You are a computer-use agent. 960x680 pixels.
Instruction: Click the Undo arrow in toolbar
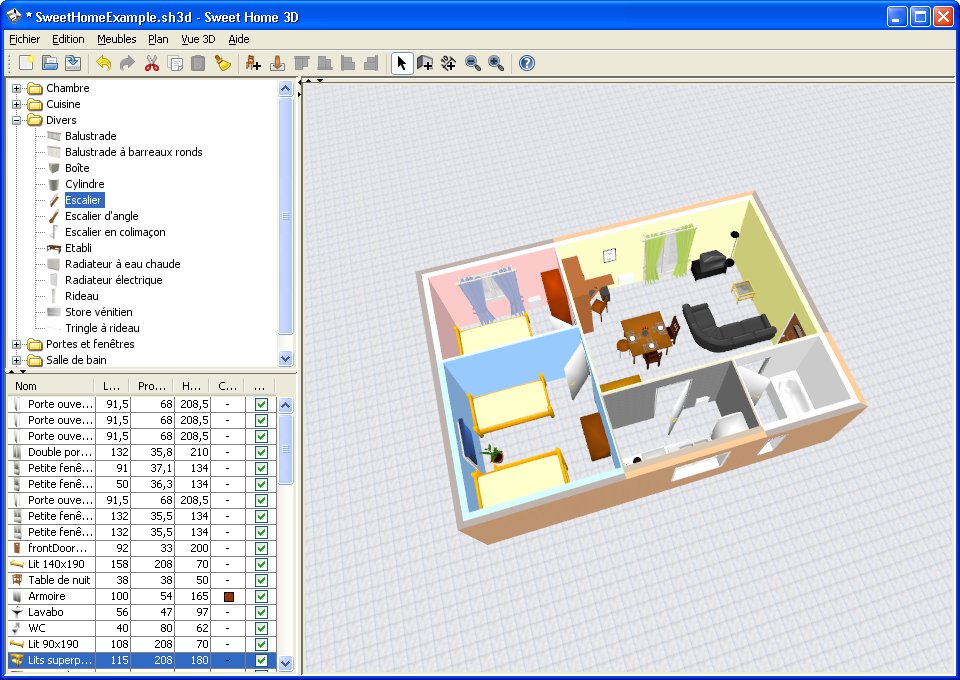pos(104,64)
